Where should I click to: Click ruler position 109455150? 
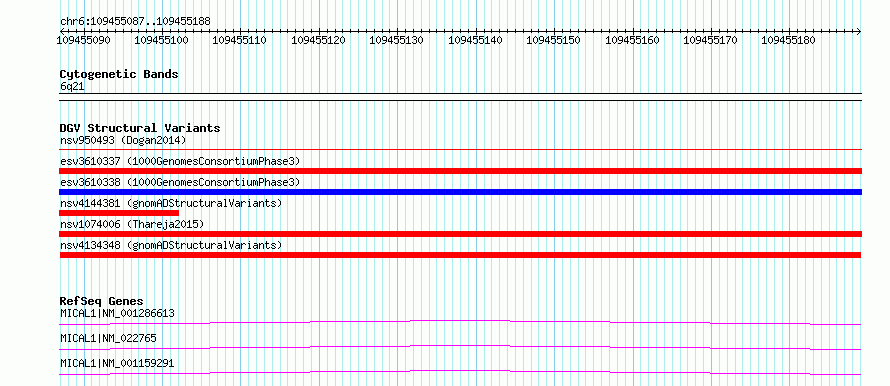point(553,40)
